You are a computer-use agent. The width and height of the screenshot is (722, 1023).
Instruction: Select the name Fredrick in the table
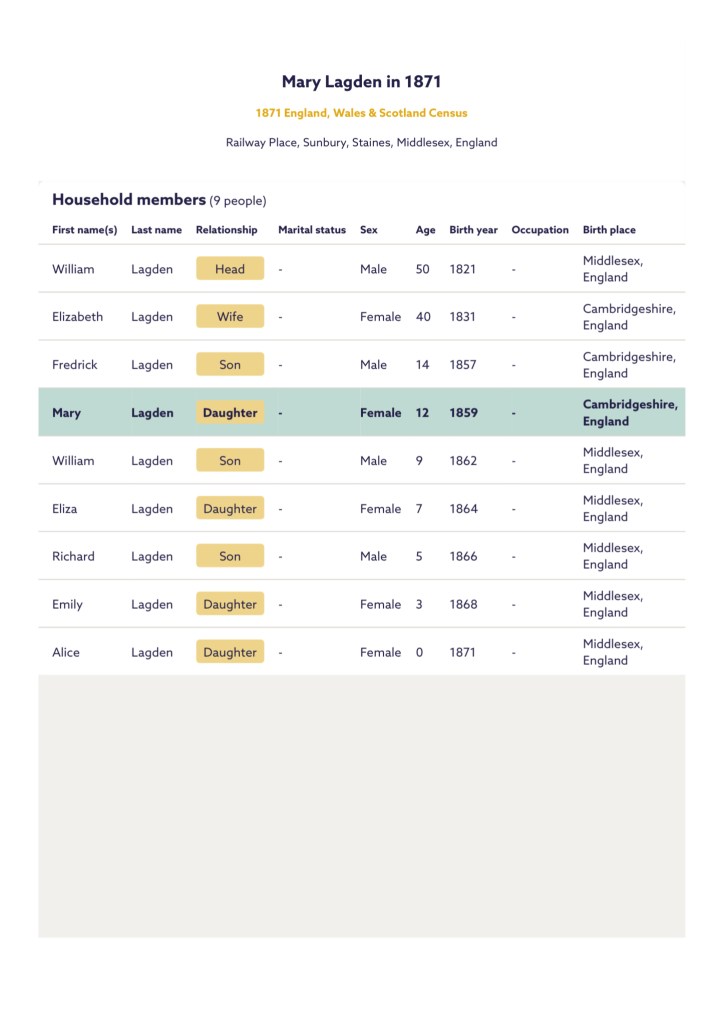click(75, 365)
